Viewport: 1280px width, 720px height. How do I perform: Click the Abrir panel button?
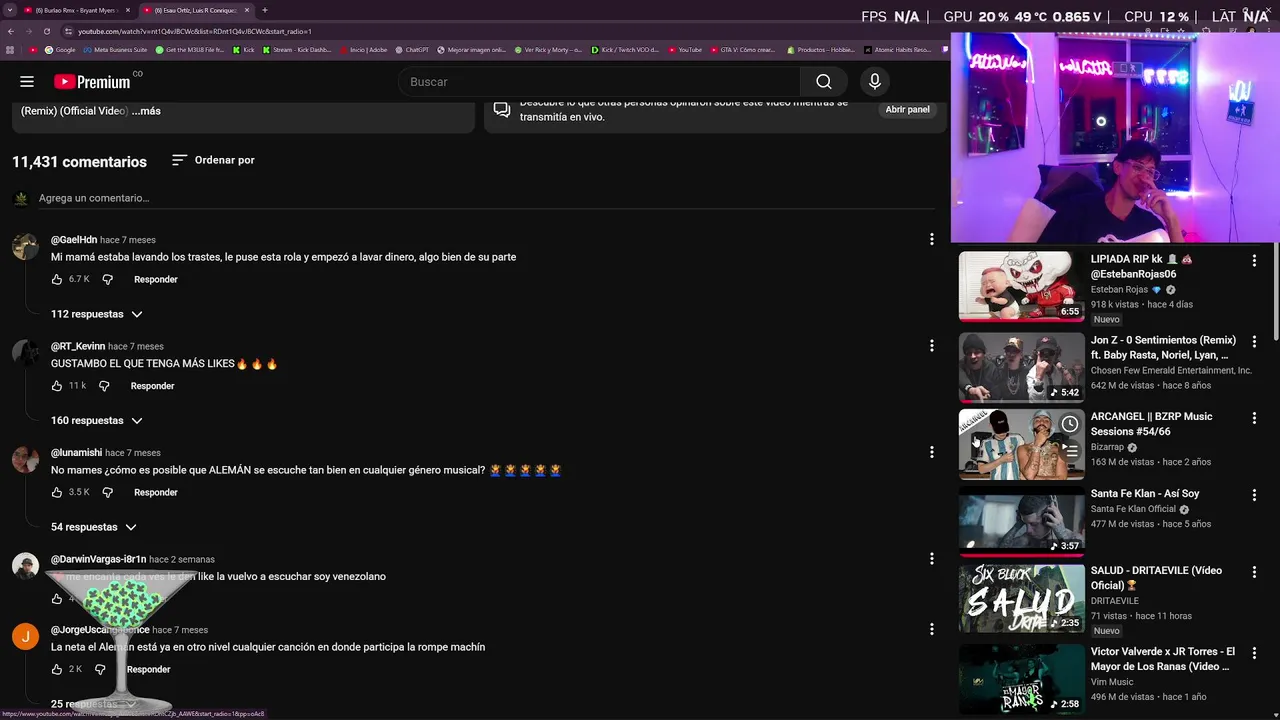(x=907, y=109)
